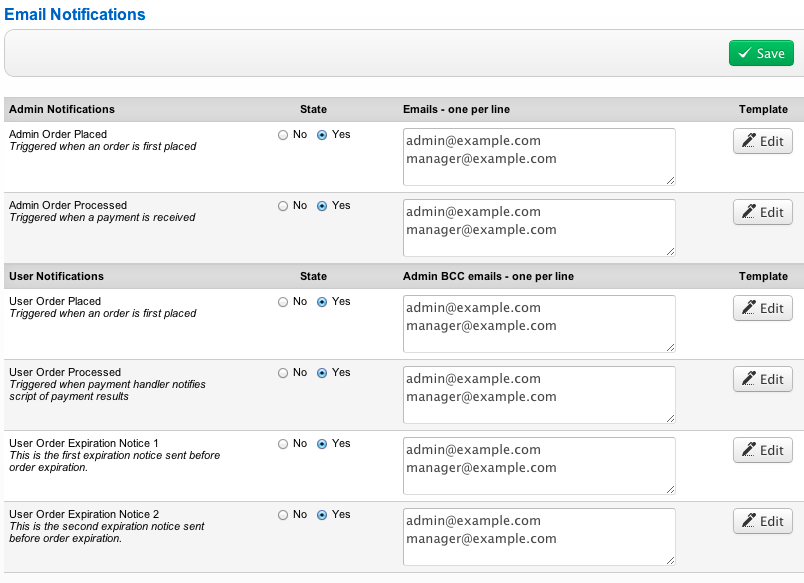Select Yes for Admin Order Processed
This screenshot has height=583, width=804.
click(322, 206)
